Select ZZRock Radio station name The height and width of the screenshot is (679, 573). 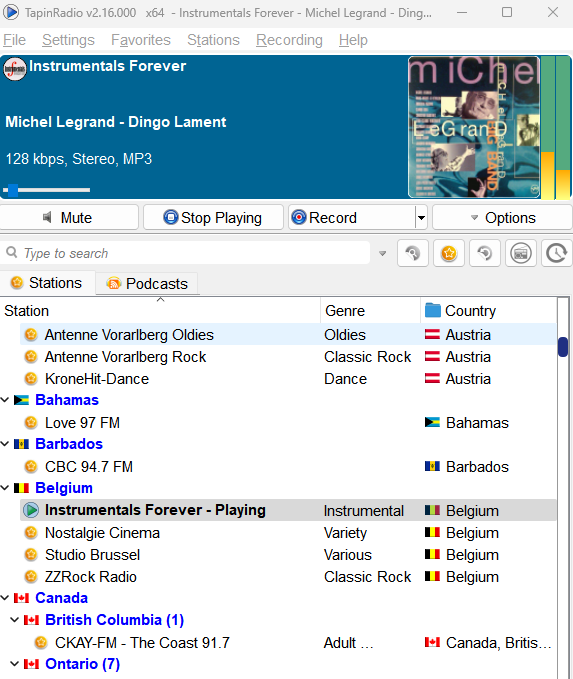click(x=91, y=577)
